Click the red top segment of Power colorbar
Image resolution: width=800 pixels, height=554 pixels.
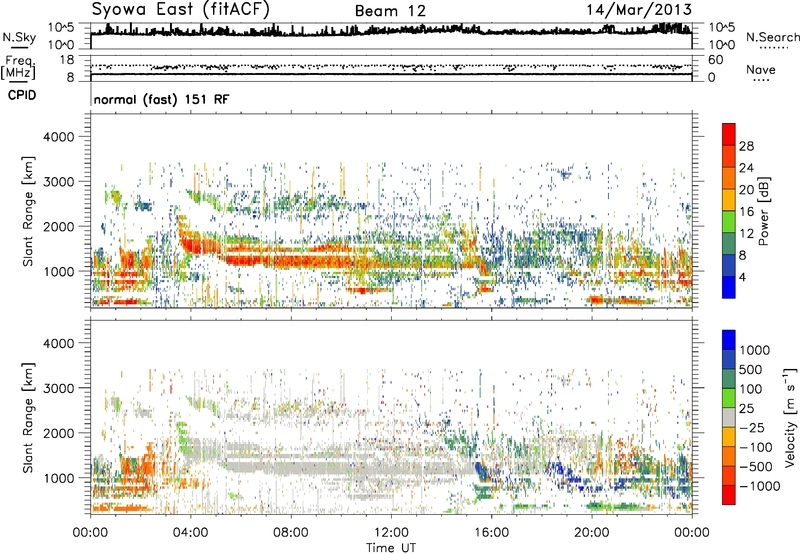(x=729, y=134)
